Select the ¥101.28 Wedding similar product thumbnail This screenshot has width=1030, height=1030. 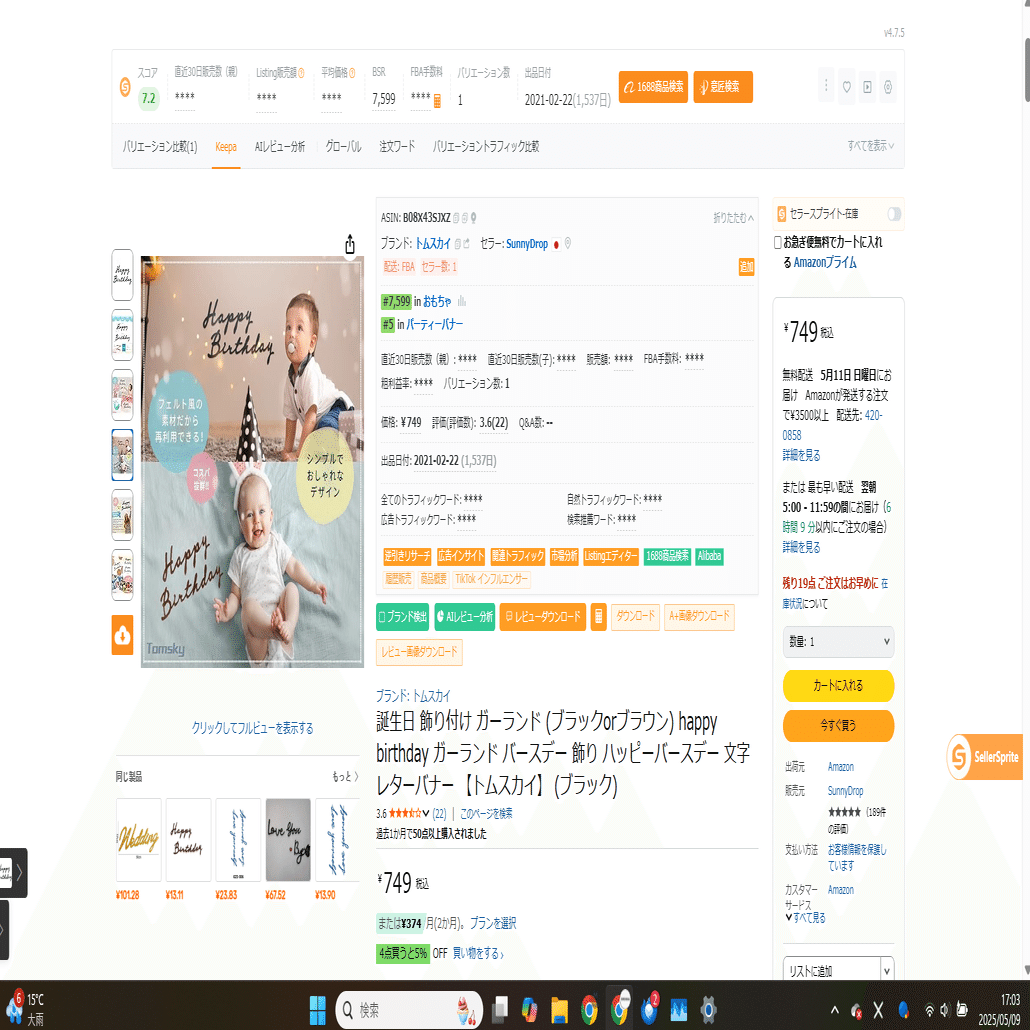[x=139, y=840]
